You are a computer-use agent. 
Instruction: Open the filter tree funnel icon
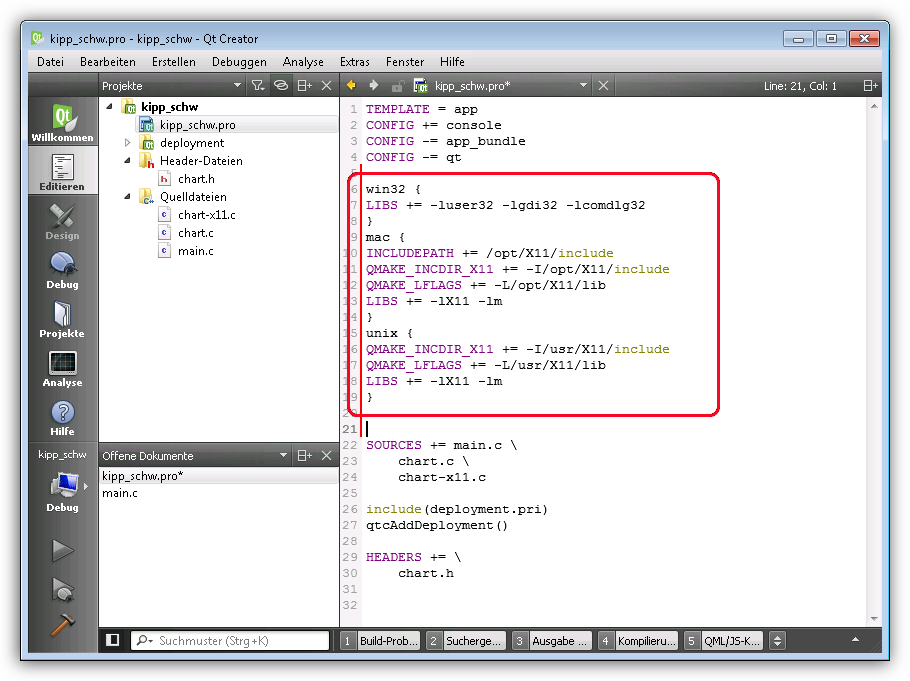point(258,86)
